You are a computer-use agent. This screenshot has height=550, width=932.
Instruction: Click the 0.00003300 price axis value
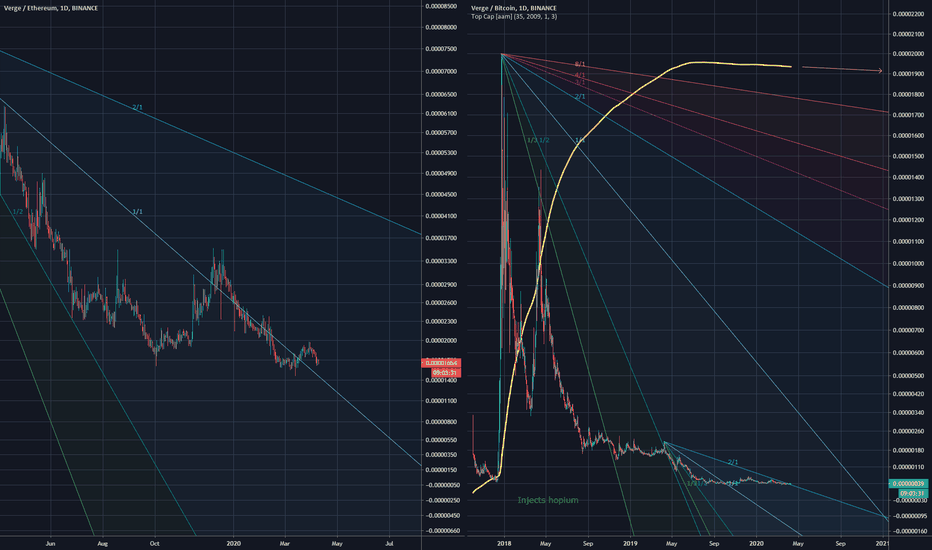(441, 261)
